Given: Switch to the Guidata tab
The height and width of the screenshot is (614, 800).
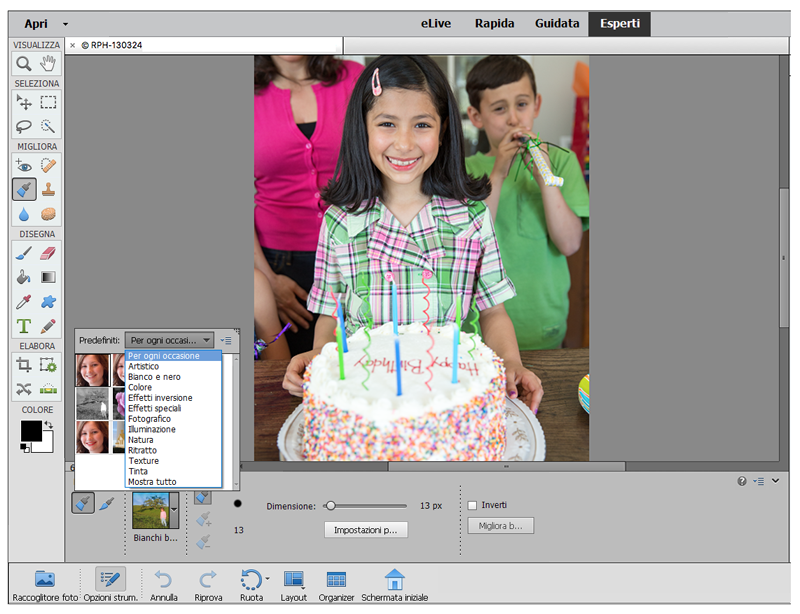Looking at the screenshot, I should [x=557, y=23].
